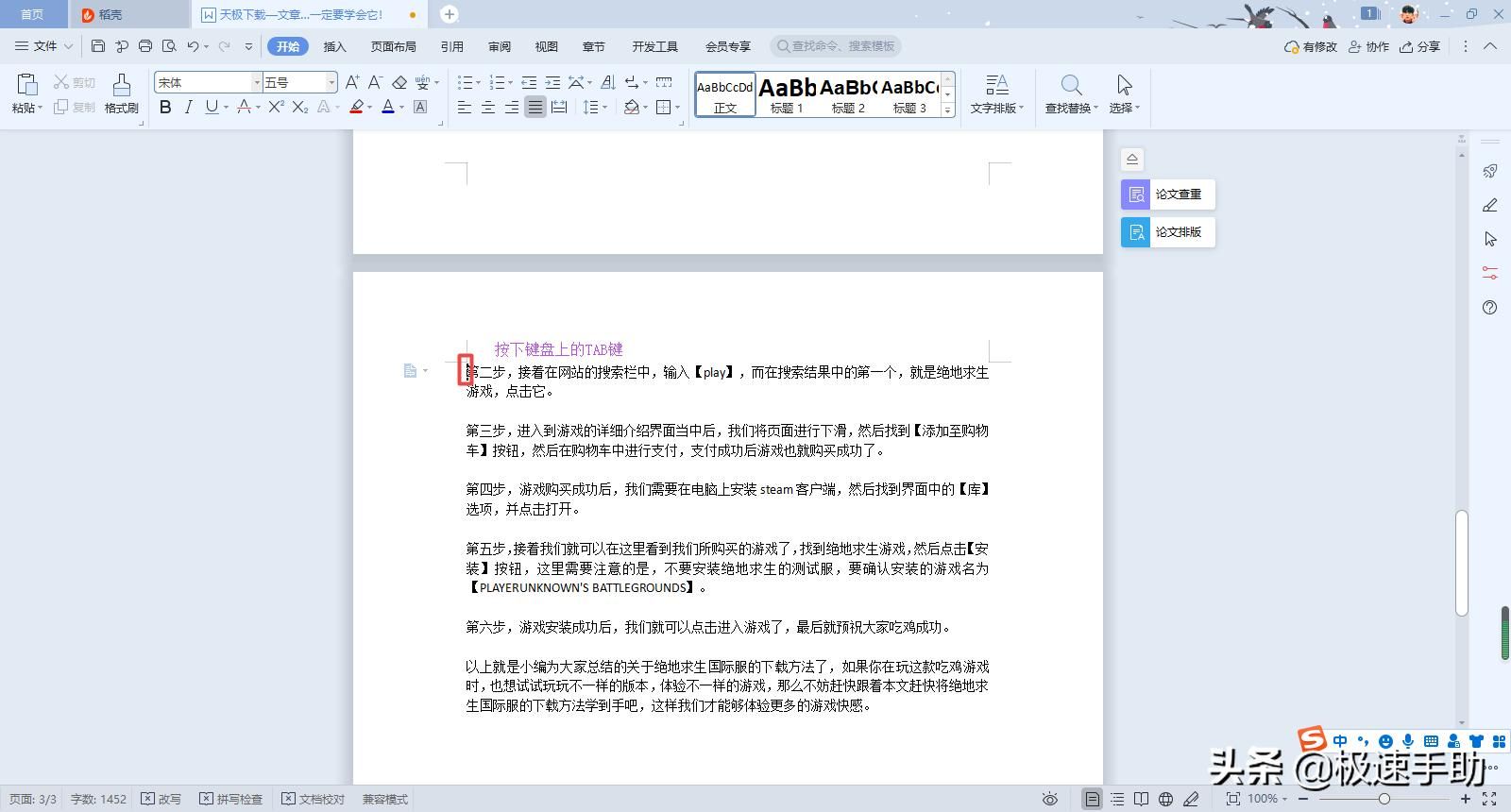The width and height of the screenshot is (1511, 812).
Task: Click the font color A swatch
Action: pyautogui.click(x=387, y=108)
